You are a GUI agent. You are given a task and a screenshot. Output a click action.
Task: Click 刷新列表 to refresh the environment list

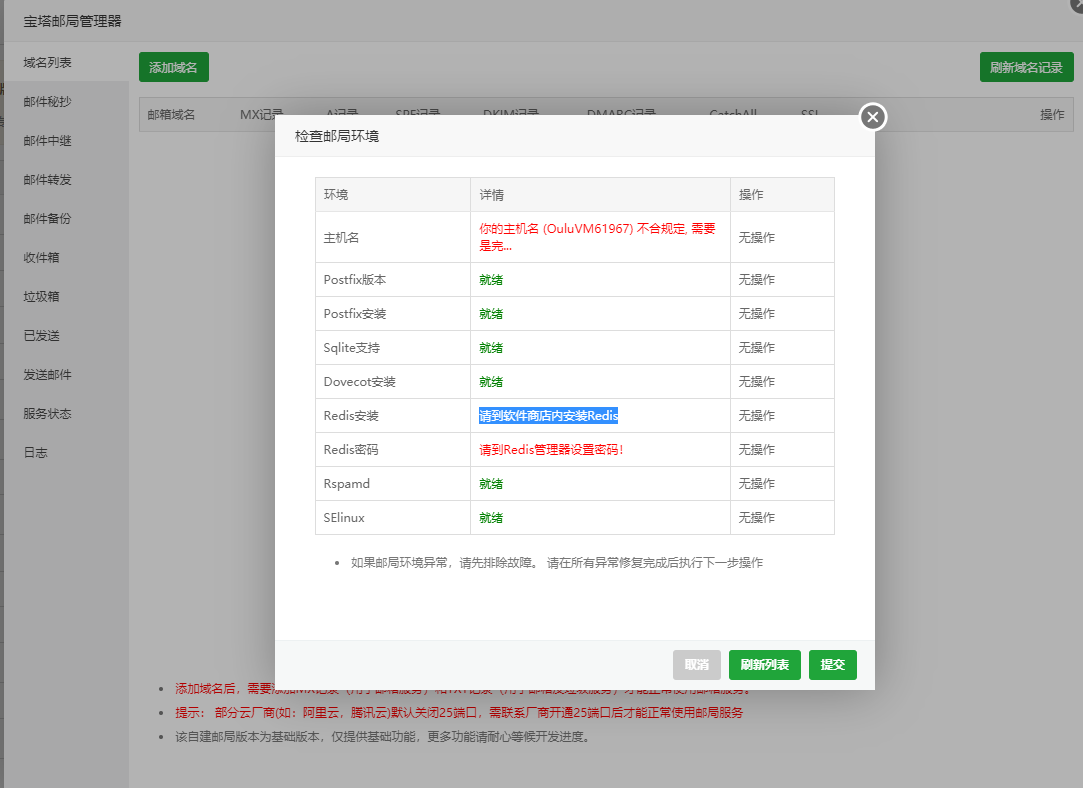(764, 665)
